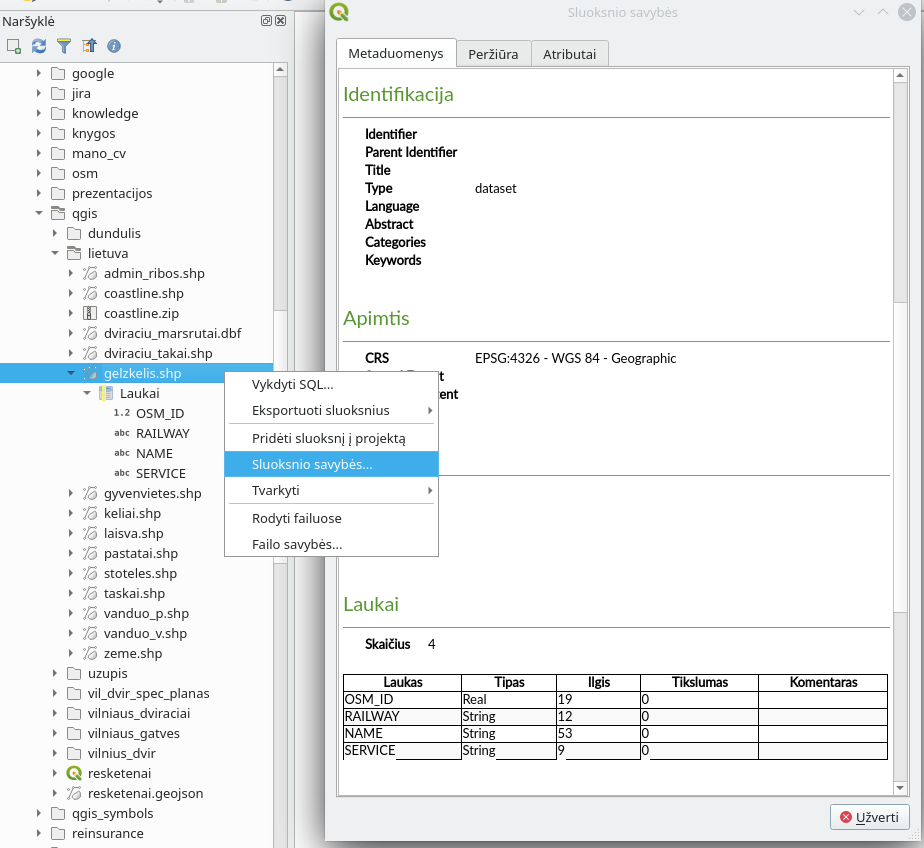Click the Add Selected Layers browser icon
The width and height of the screenshot is (924, 848).
[14, 46]
